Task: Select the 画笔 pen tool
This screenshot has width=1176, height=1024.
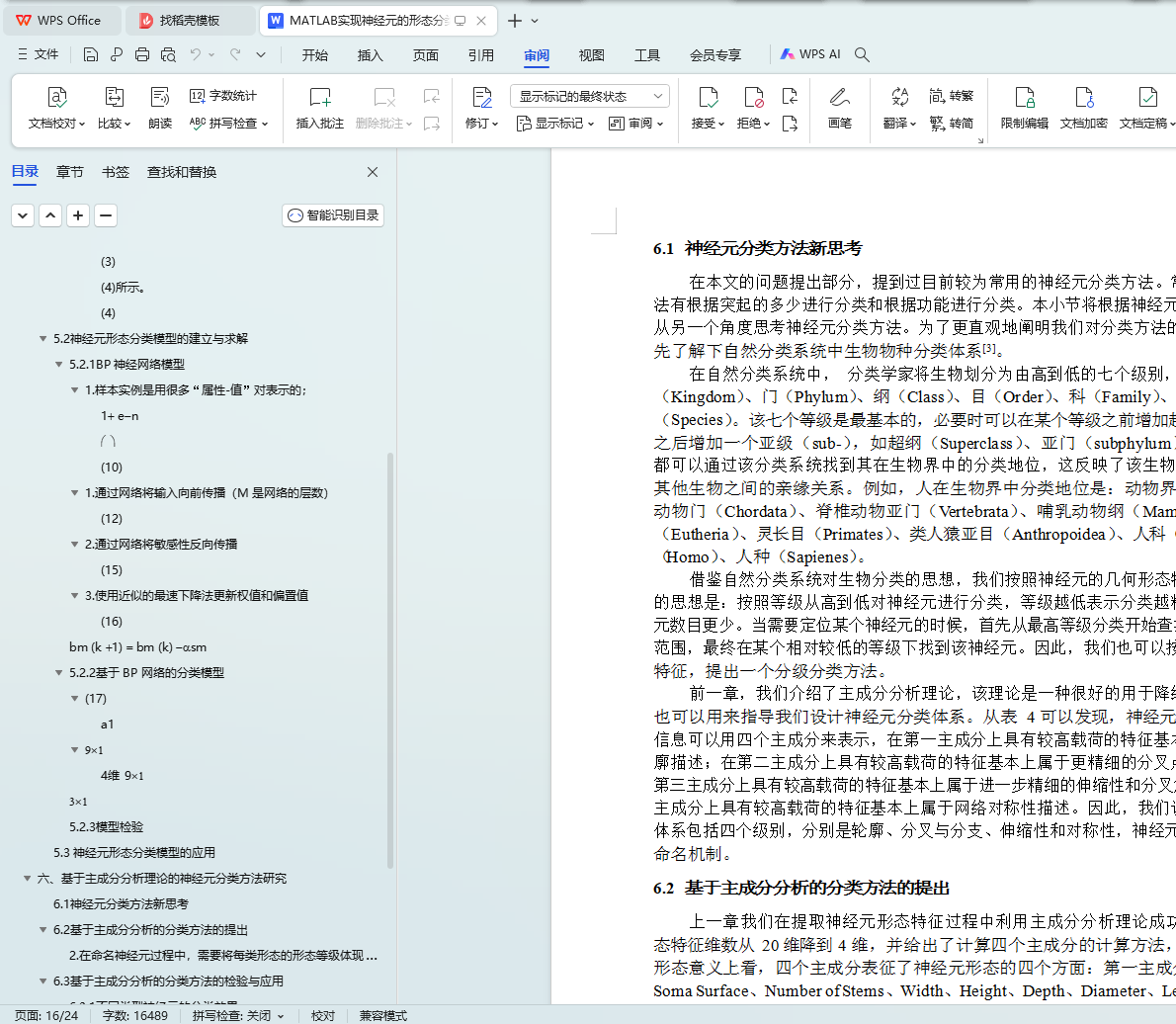Action: coord(839,108)
